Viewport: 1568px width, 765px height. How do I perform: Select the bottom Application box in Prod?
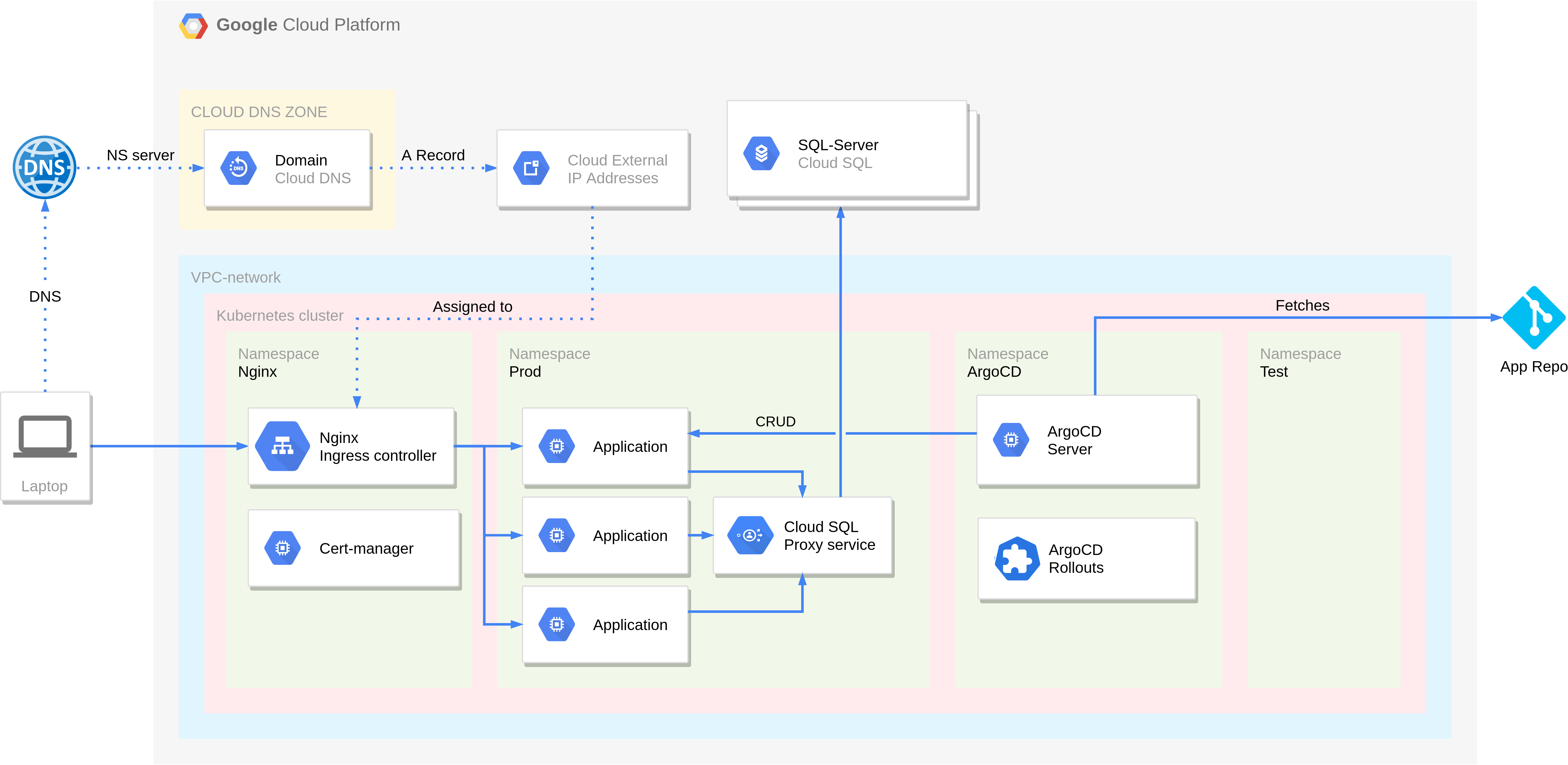click(605, 624)
